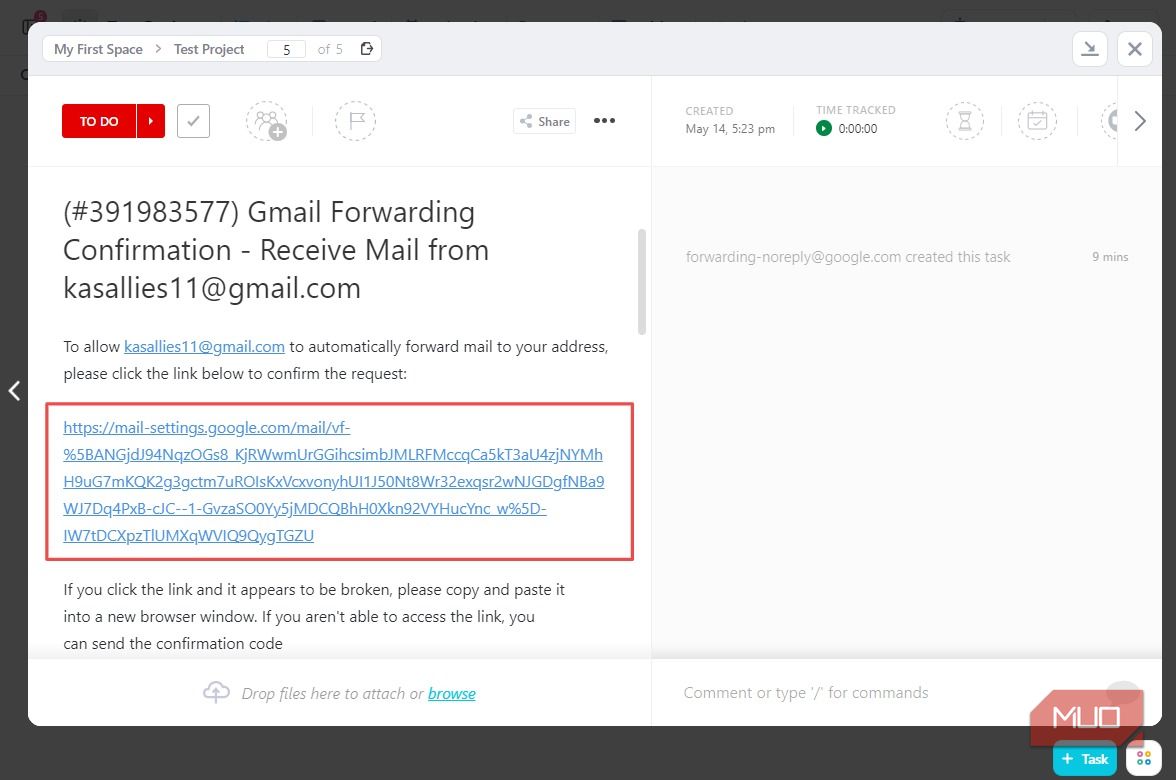Click the cloud upload icon
Screen dimensions: 1176x780
217,692
